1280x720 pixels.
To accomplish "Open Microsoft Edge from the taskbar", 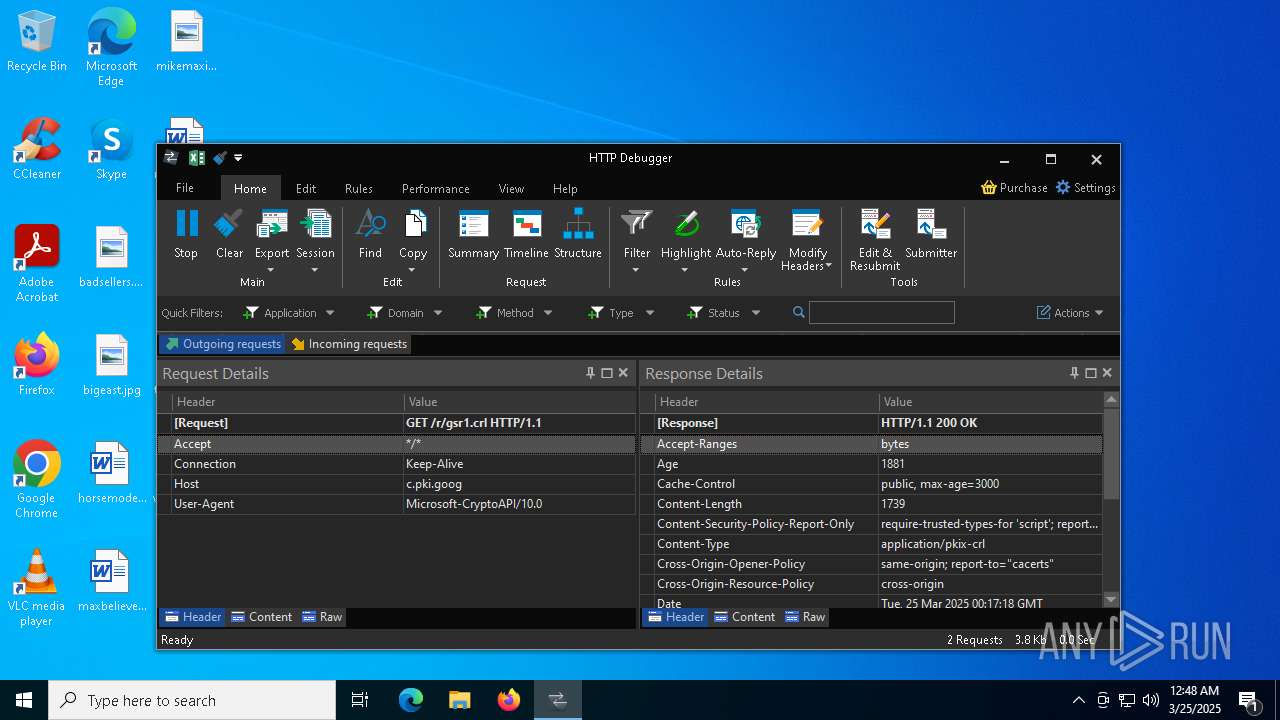I will tap(411, 700).
